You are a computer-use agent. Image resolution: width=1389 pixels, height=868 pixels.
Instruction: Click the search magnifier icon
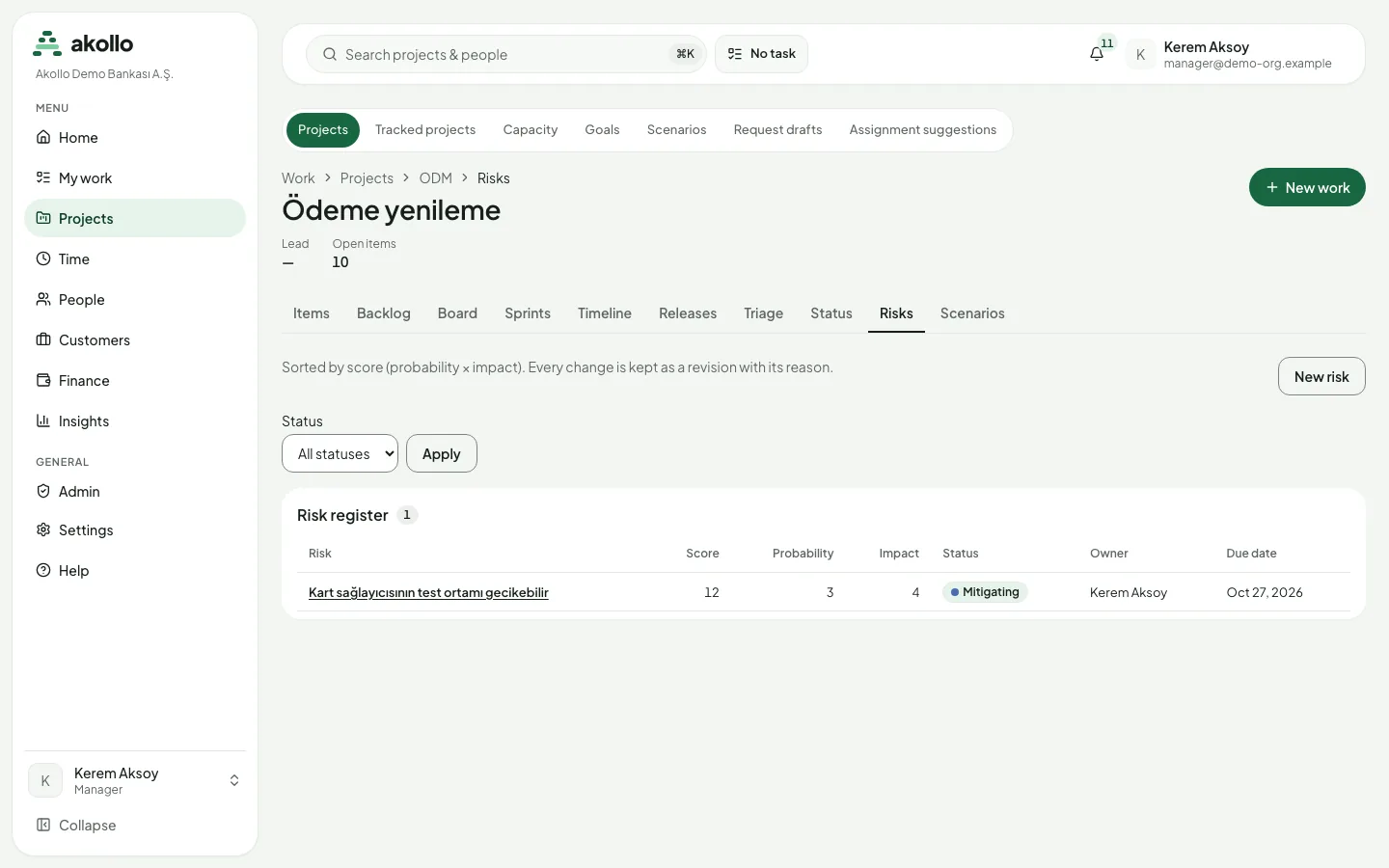pos(330,54)
